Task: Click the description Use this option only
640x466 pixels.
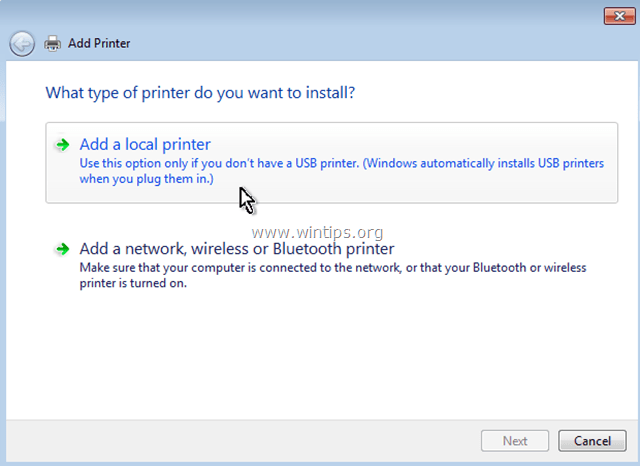Action: (x=341, y=171)
